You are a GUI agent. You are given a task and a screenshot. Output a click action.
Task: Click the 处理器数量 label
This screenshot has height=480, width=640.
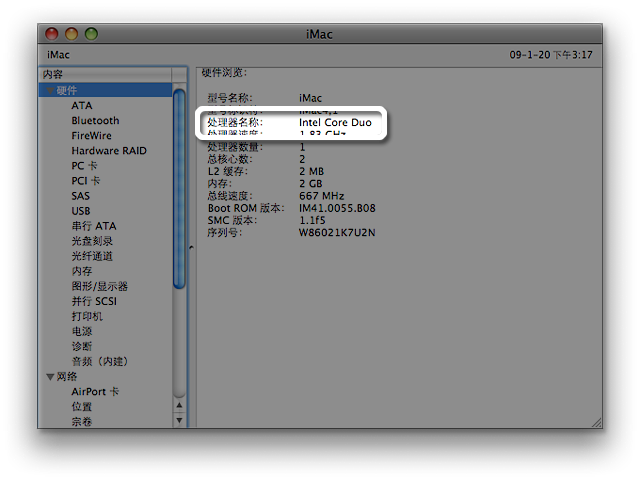235,147
